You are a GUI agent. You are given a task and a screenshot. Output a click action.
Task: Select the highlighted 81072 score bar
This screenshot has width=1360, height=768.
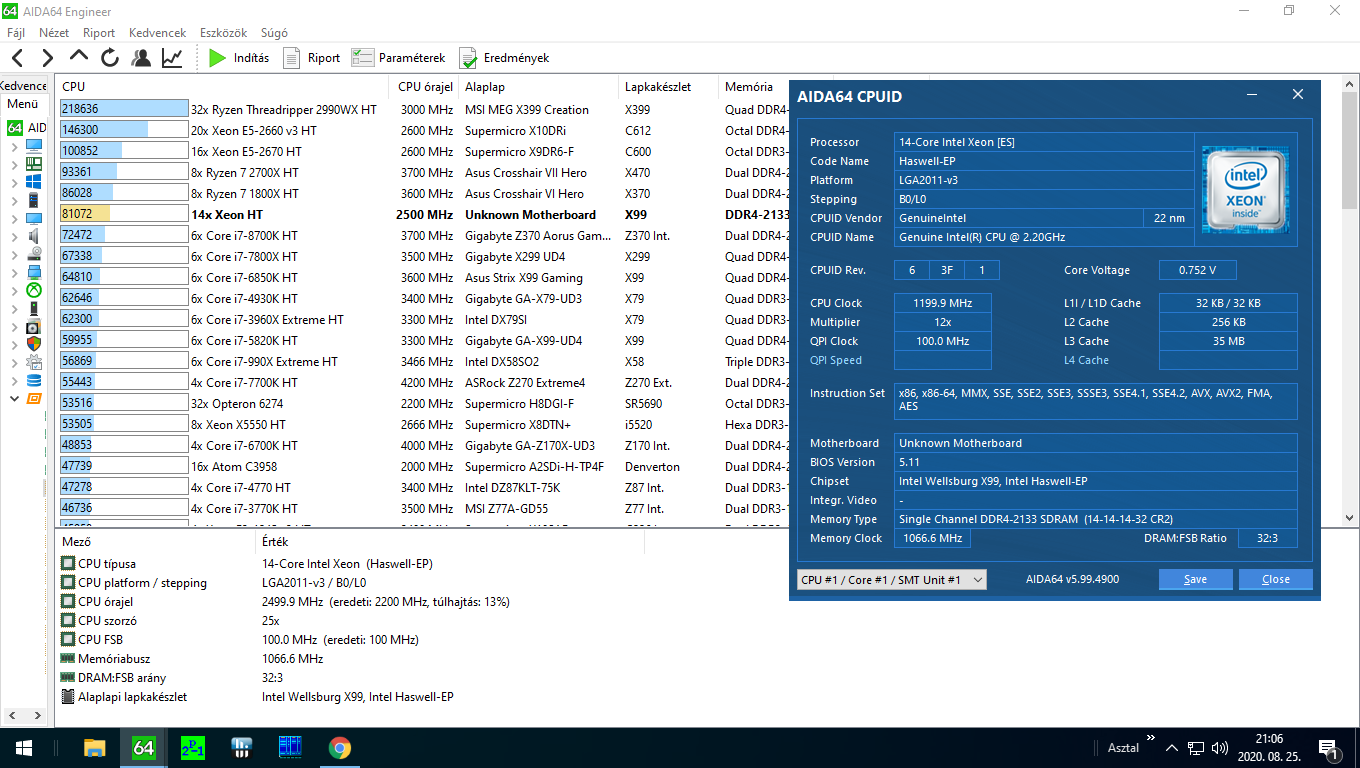(124, 215)
